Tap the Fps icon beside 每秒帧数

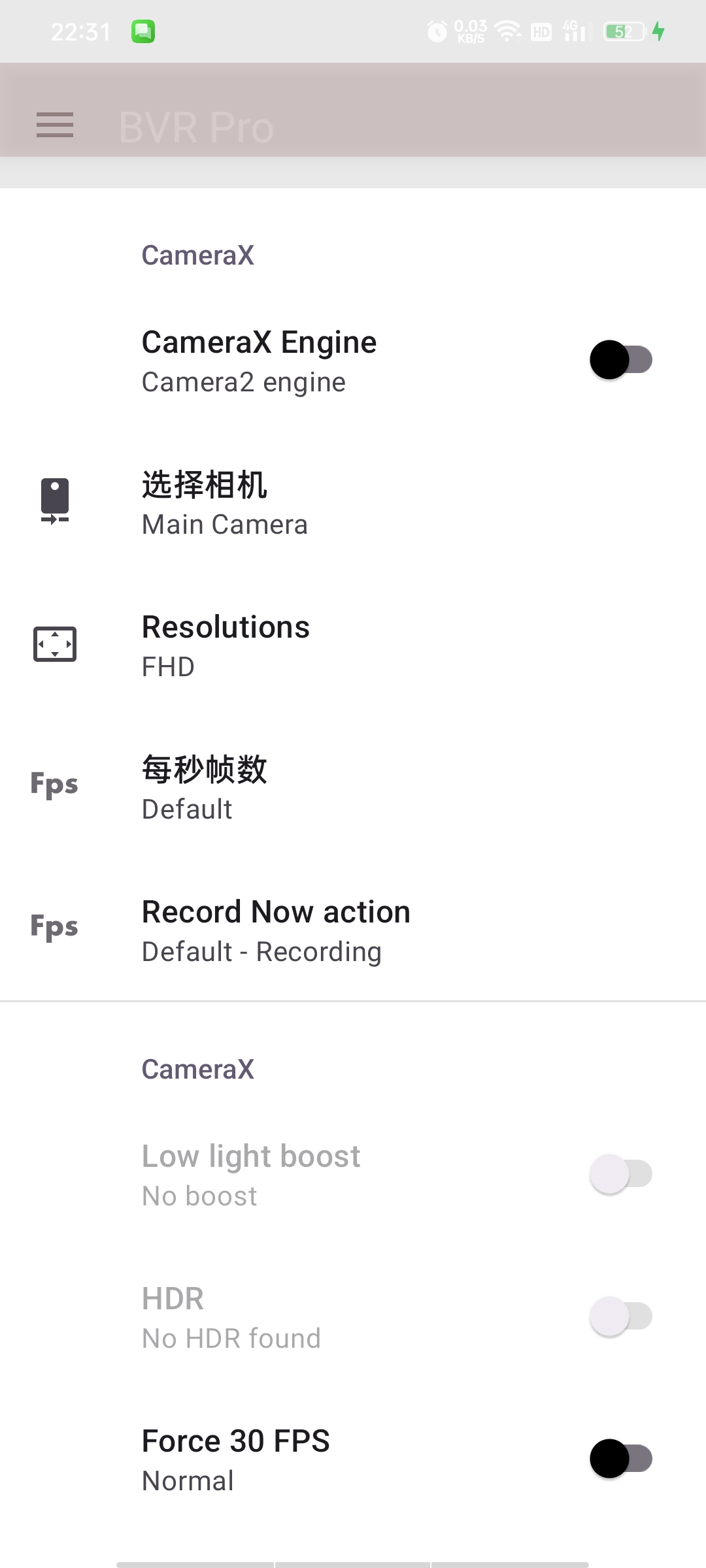(54, 785)
